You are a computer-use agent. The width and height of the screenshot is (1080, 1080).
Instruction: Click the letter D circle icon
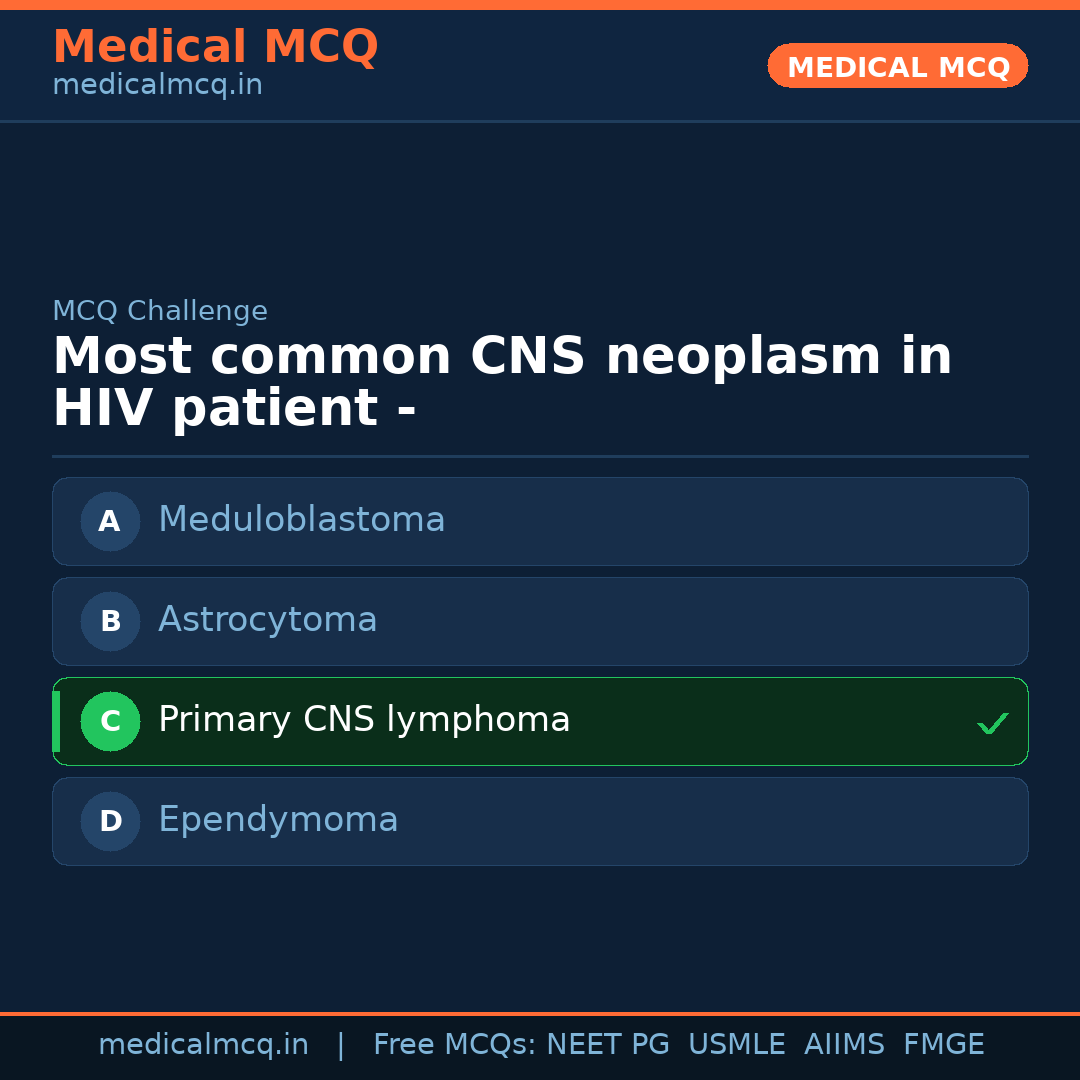coord(110,821)
